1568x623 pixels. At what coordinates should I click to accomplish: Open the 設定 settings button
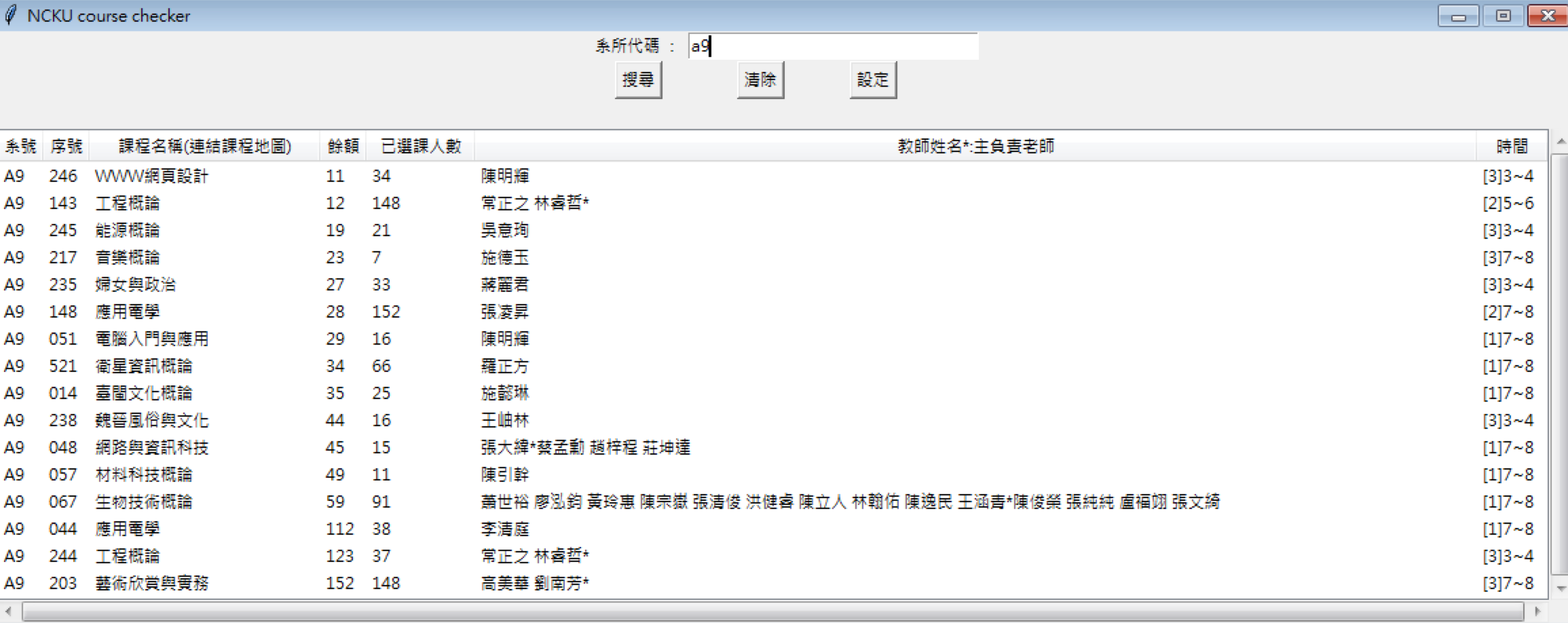(x=873, y=80)
